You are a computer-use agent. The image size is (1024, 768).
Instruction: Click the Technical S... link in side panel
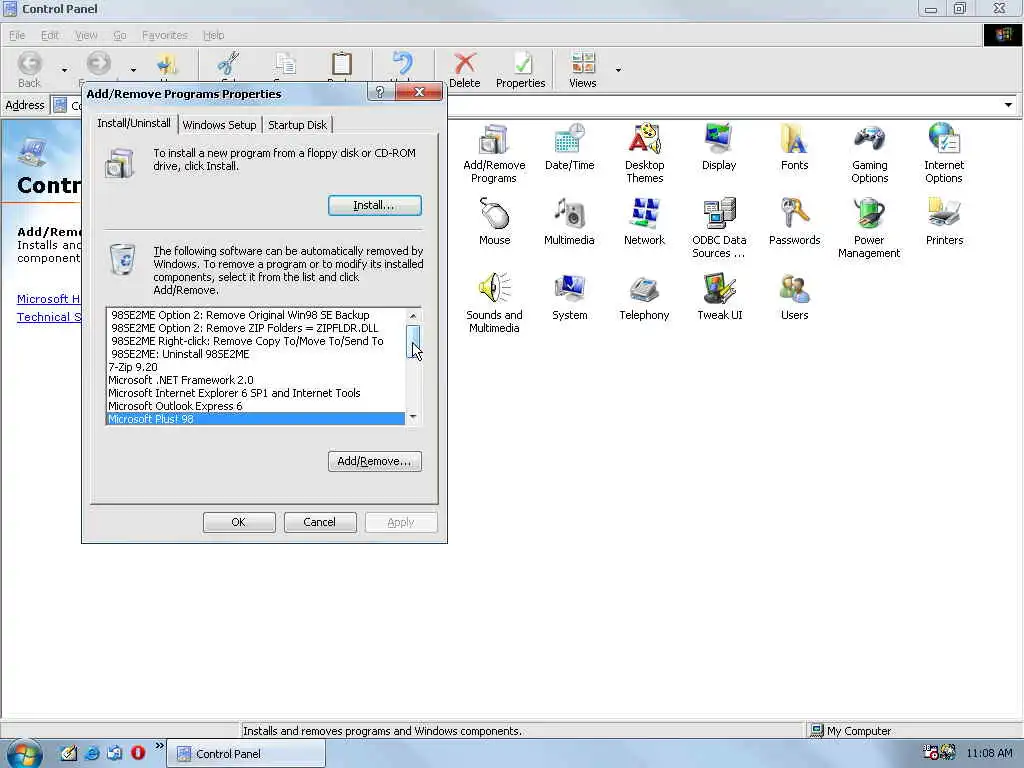49,317
